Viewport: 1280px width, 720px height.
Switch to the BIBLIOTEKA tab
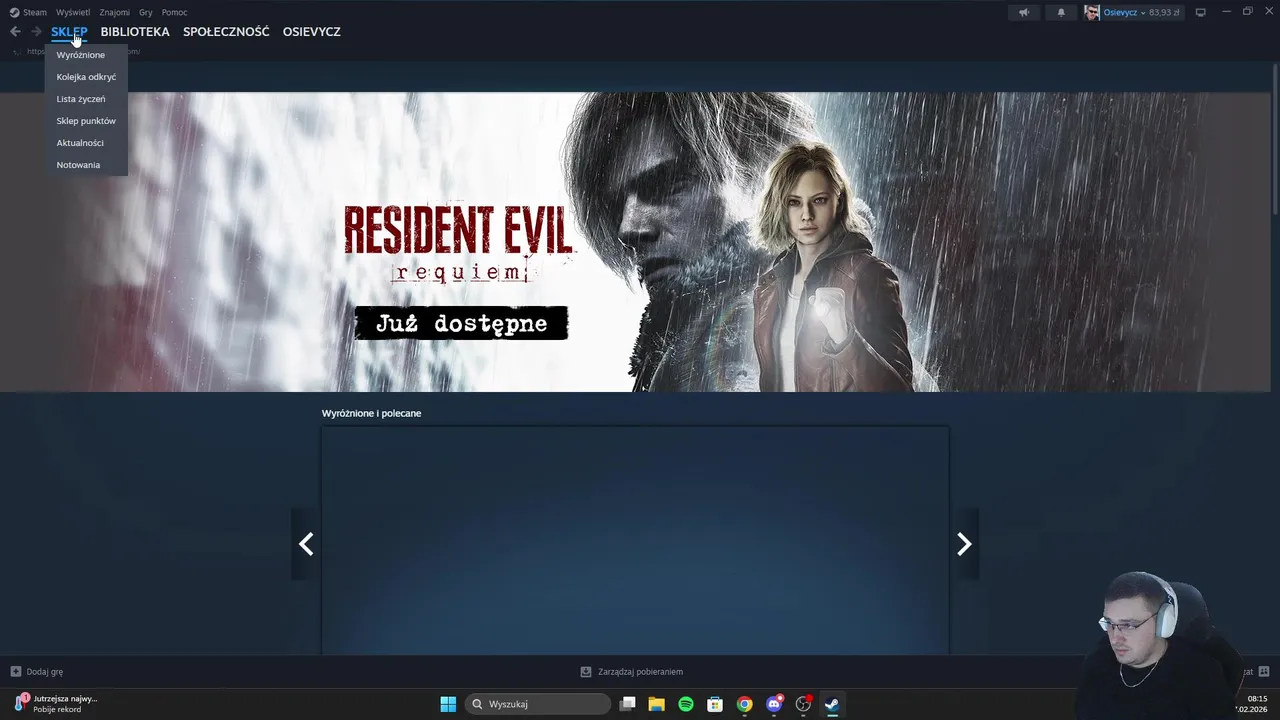[x=135, y=32]
